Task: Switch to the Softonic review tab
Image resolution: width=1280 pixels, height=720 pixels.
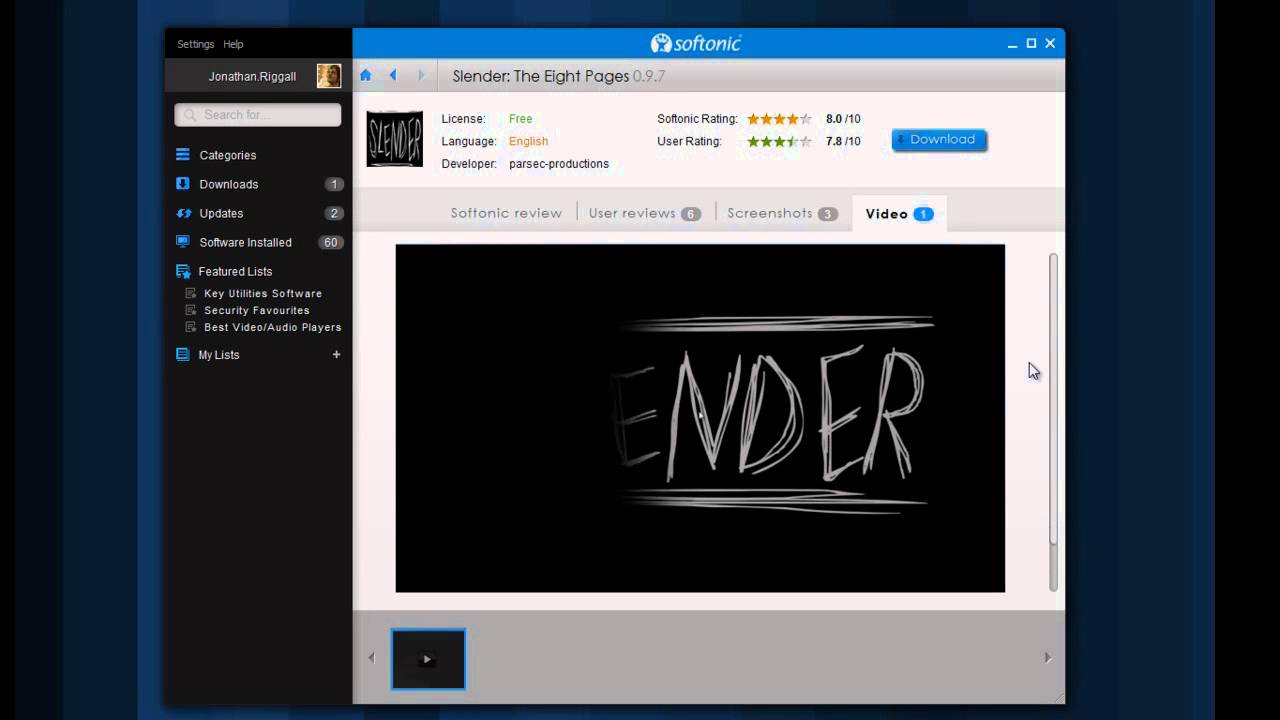Action: (x=506, y=213)
